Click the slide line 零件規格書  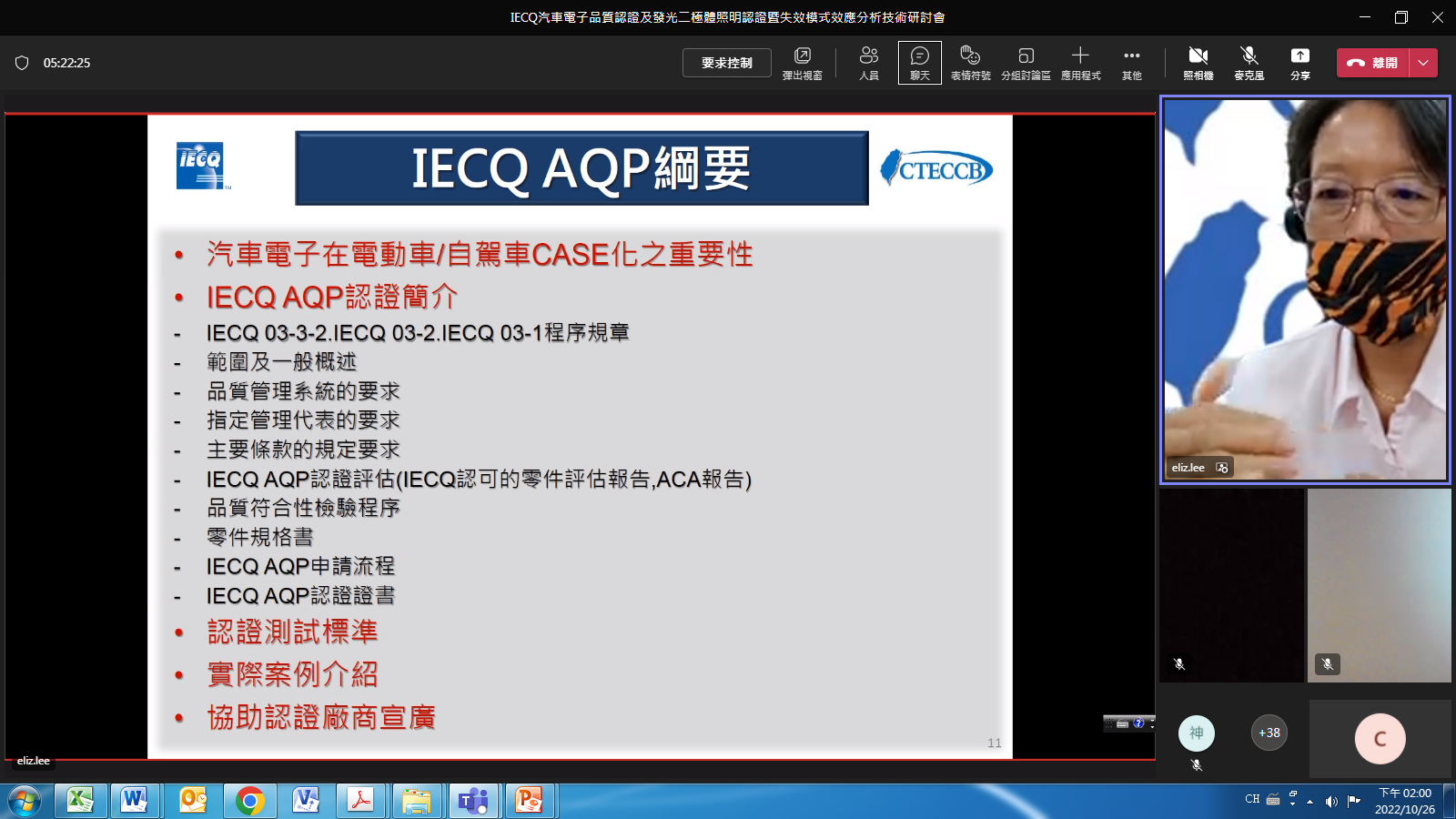(259, 537)
